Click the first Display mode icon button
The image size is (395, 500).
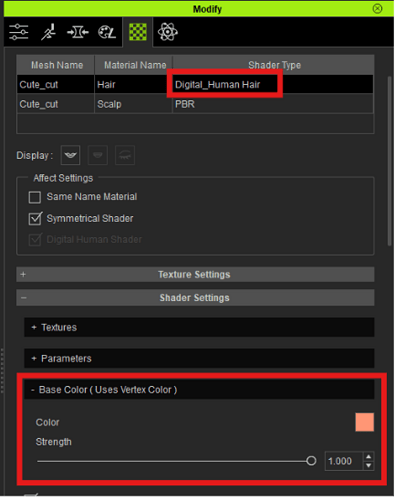(70, 155)
